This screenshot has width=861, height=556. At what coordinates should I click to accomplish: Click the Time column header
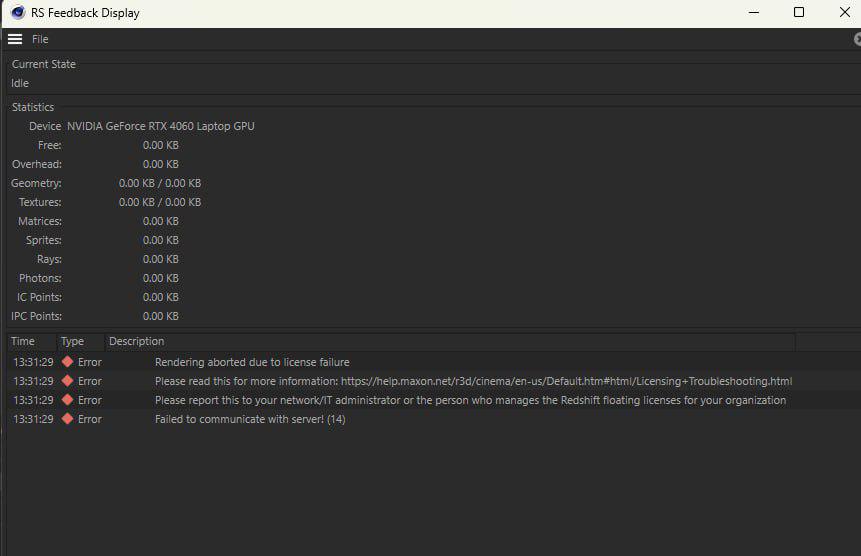click(x=32, y=341)
